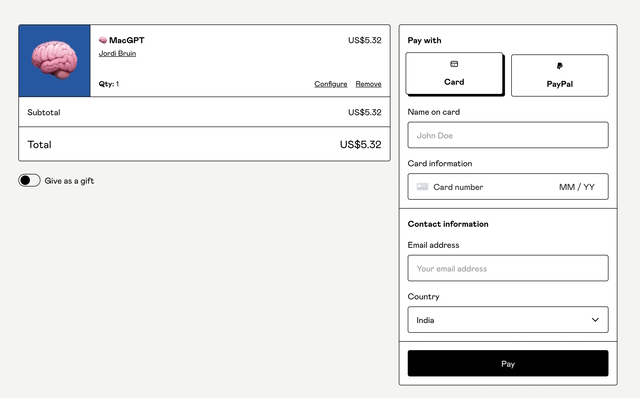Select Card as payment method
The image size is (640, 398).
tap(454, 73)
